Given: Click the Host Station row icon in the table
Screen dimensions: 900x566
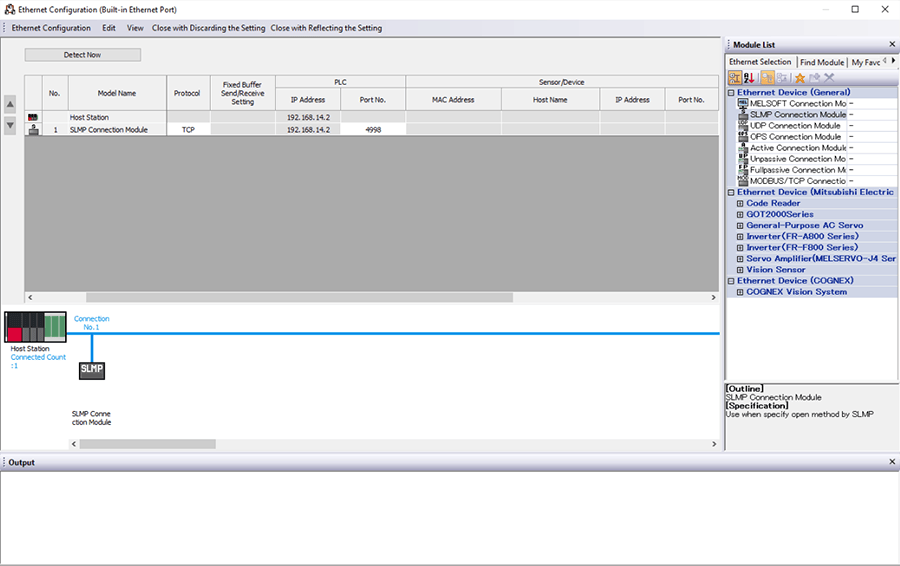Looking at the screenshot, I should (33, 117).
